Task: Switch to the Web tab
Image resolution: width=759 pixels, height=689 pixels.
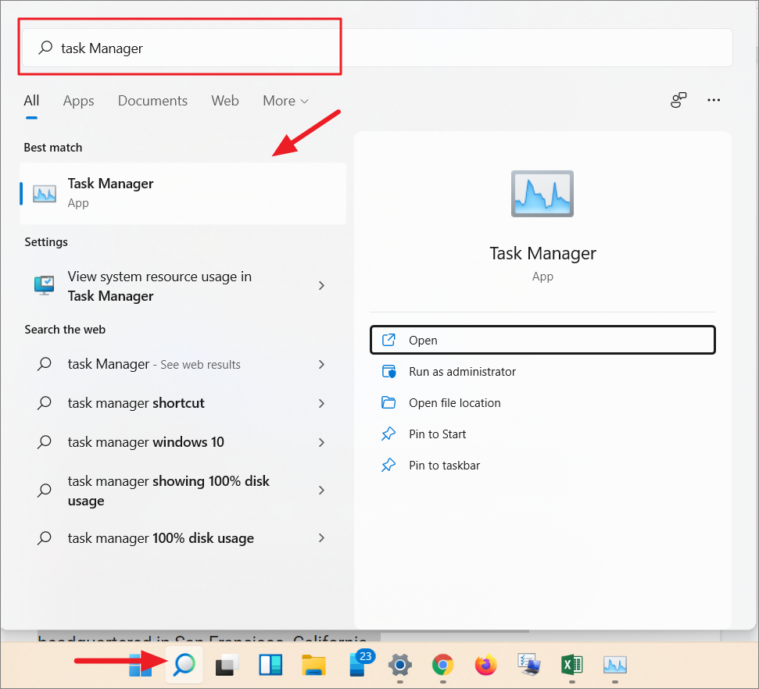Action: click(x=225, y=101)
